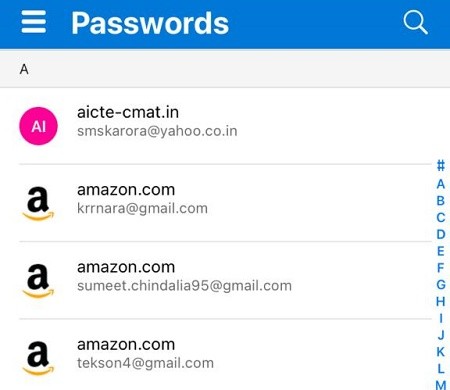
Task: Tap Amazon logo for tekson4@gmail.com
Action: point(38,358)
